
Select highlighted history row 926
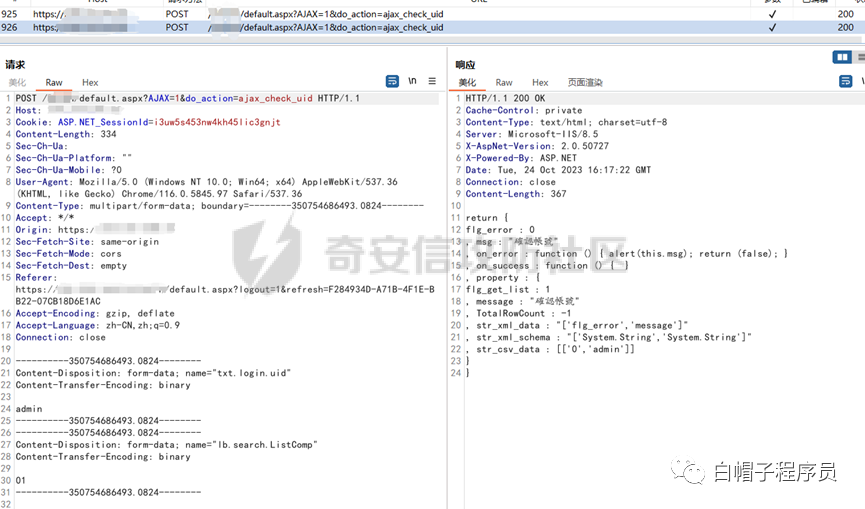tap(432, 27)
